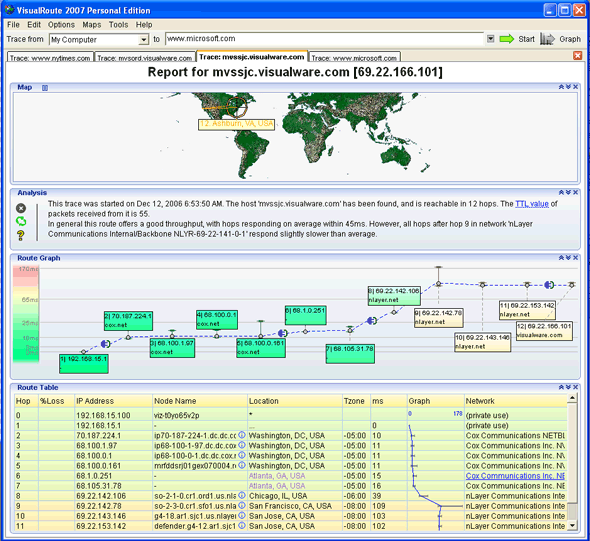The image size is (590, 541).
Task: Click info icon for hop 2 node name
Action: coord(242,435)
